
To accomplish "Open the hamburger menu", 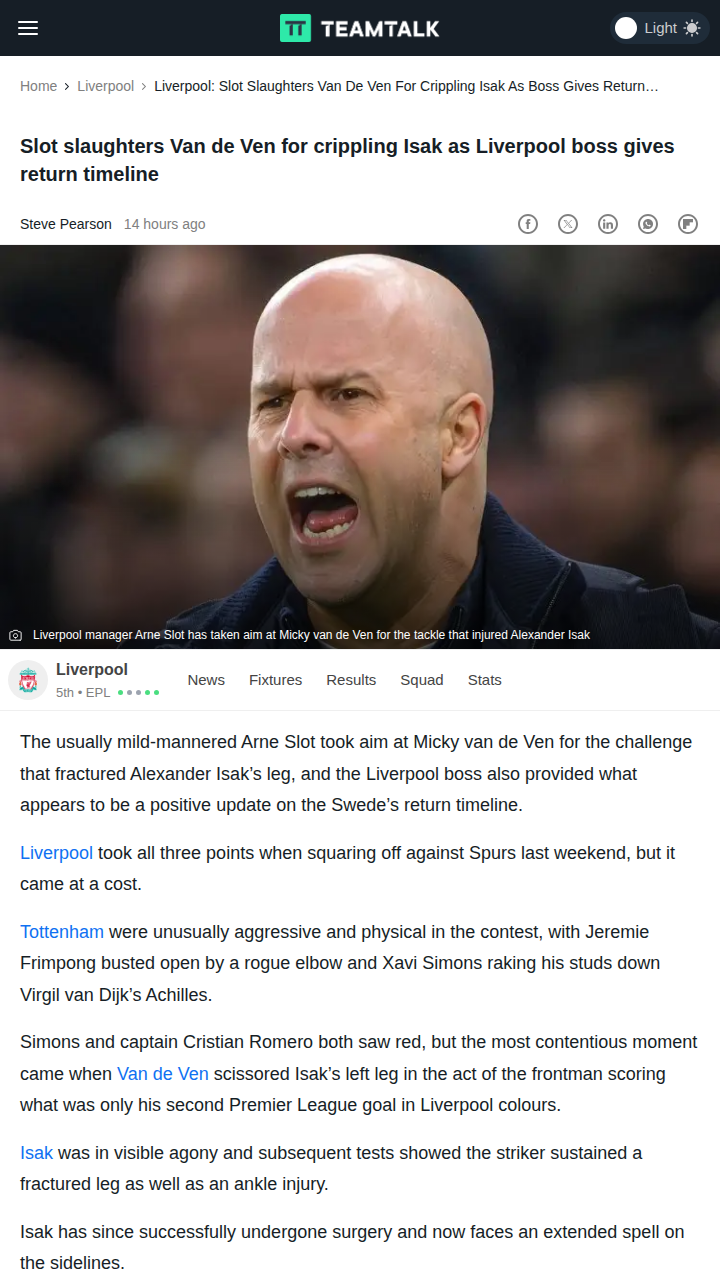I will tap(28, 28).
